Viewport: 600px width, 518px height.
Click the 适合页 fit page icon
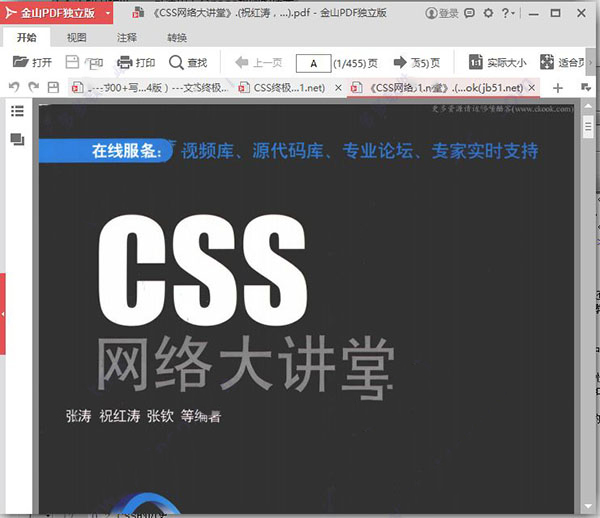point(547,62)
